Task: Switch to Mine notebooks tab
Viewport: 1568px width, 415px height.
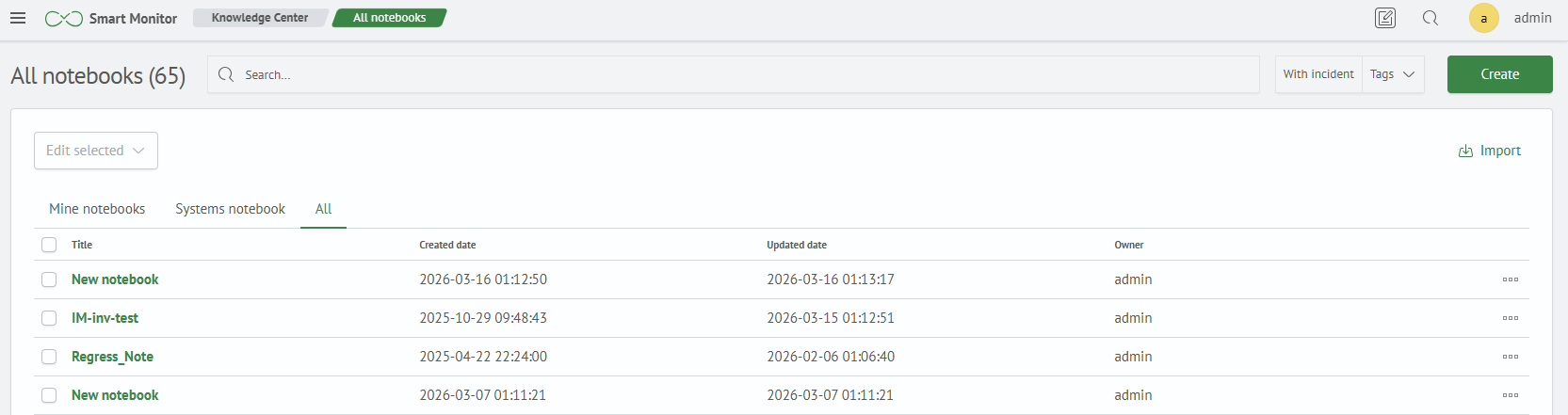Action: 97,209
